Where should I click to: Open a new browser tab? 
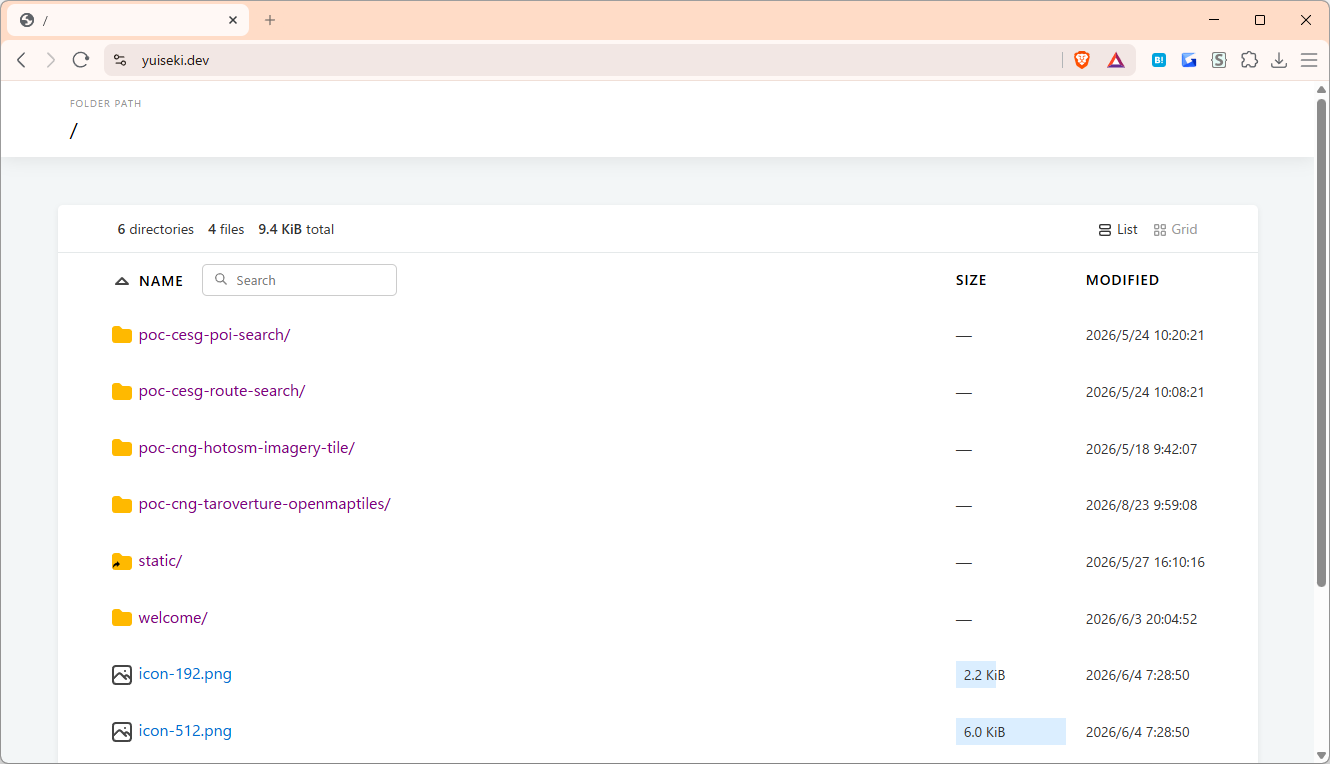270,20
